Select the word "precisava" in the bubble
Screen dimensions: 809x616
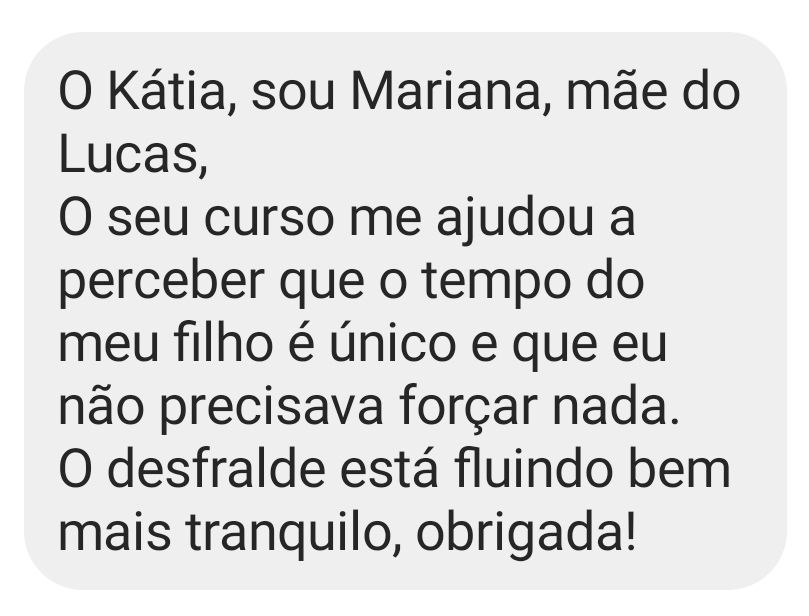272,410
